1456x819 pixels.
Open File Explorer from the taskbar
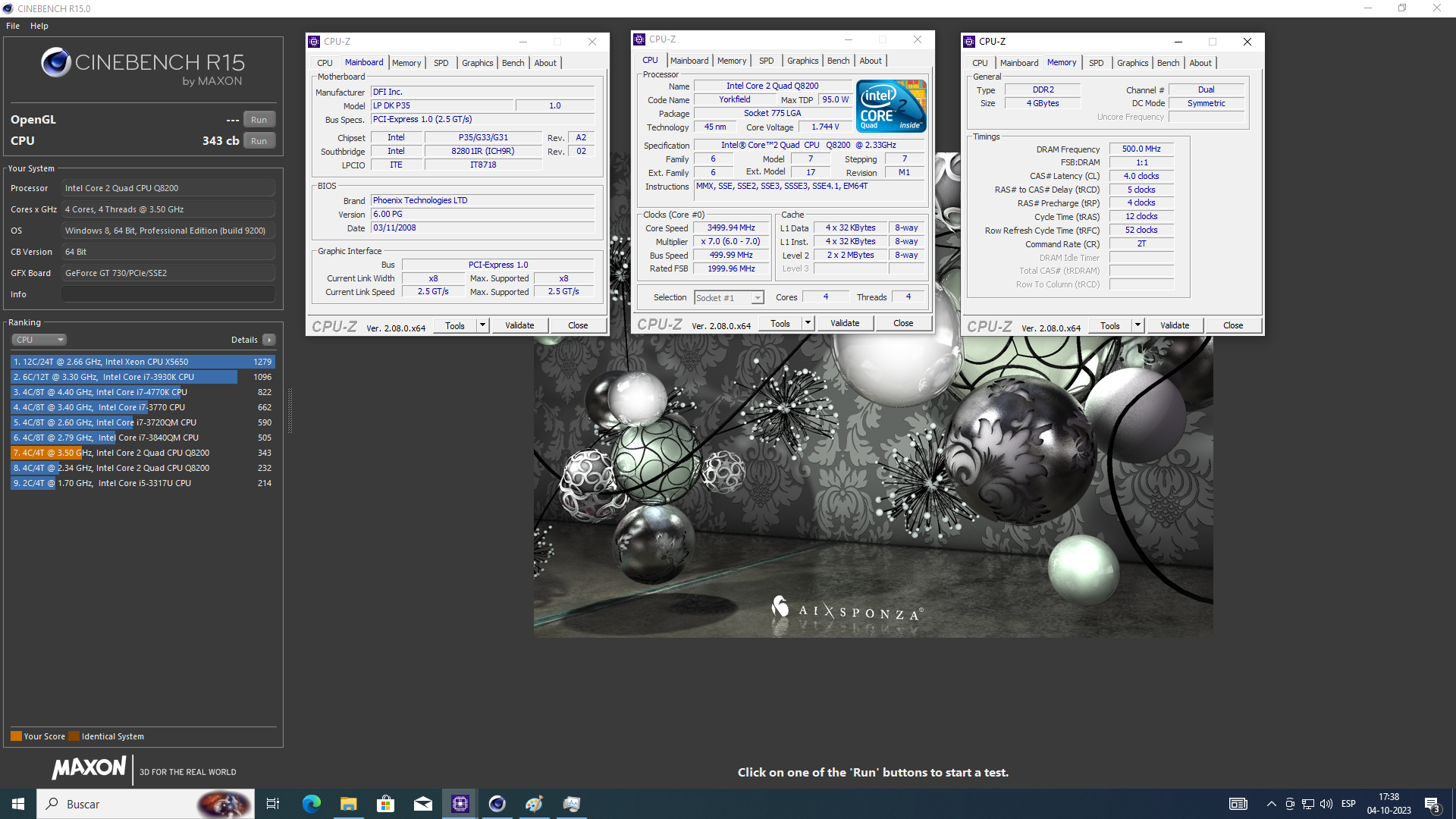point(348,804)
